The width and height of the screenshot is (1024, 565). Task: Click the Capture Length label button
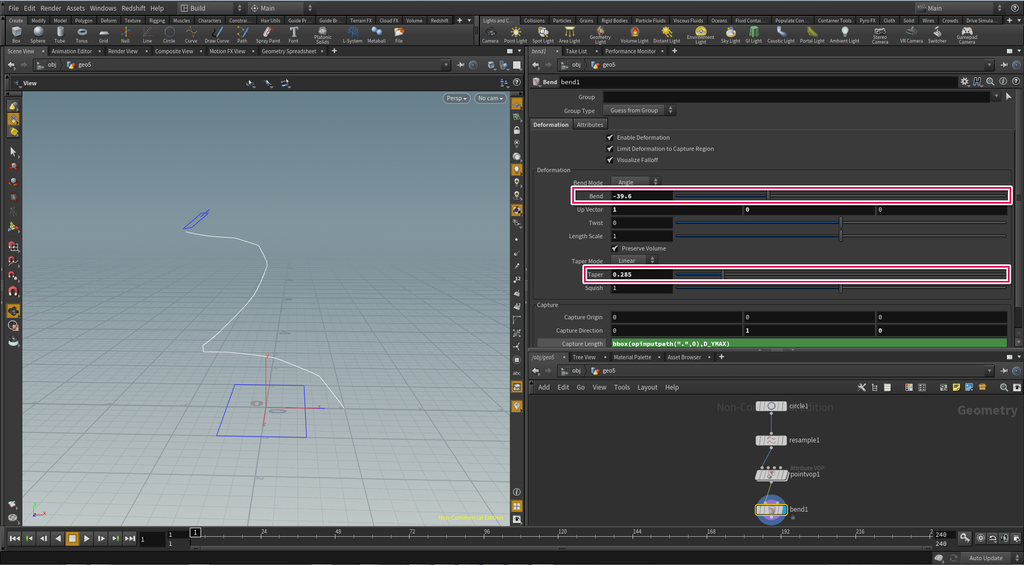click(573, 344)
